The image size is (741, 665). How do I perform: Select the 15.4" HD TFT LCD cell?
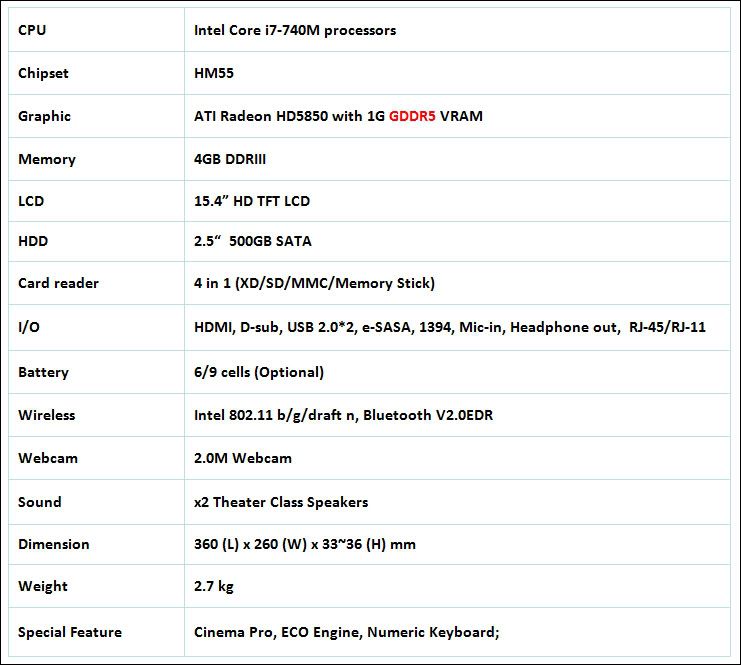coord(252,201)
